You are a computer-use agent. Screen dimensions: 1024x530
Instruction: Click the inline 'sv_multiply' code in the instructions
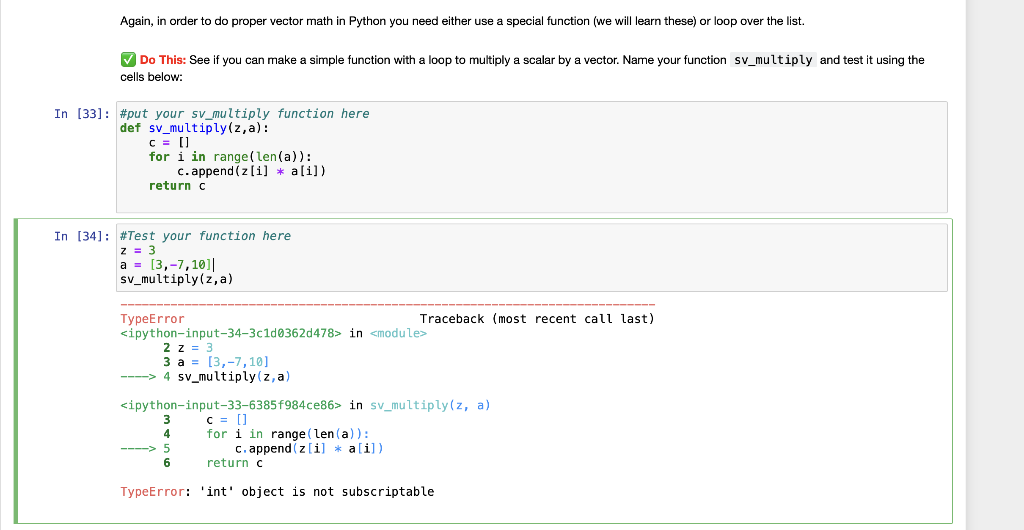(x=773, y=60)
